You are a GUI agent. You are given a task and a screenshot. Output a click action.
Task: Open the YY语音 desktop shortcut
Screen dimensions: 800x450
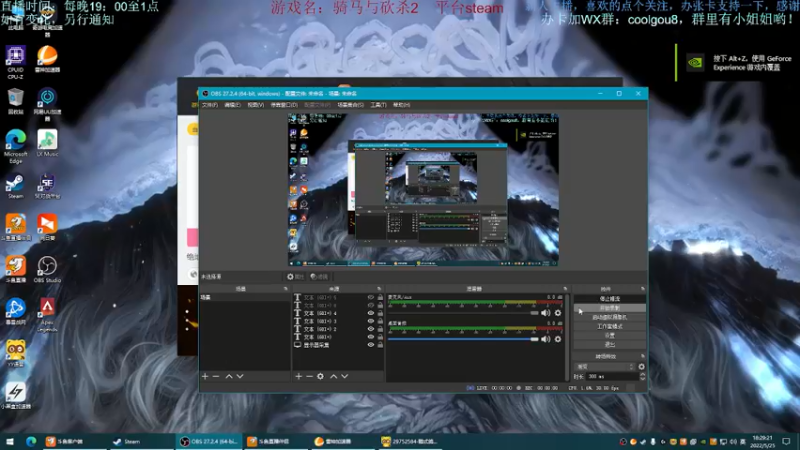click(15, 354)
